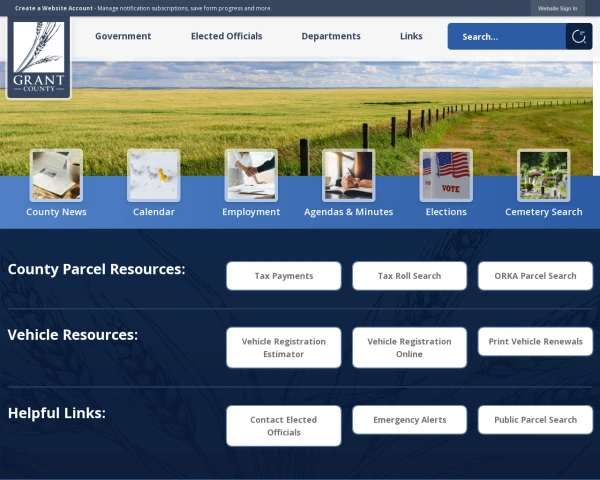Select the Links menu item
Viewport: 600px width, 480px height.
(x=411, y=36)
